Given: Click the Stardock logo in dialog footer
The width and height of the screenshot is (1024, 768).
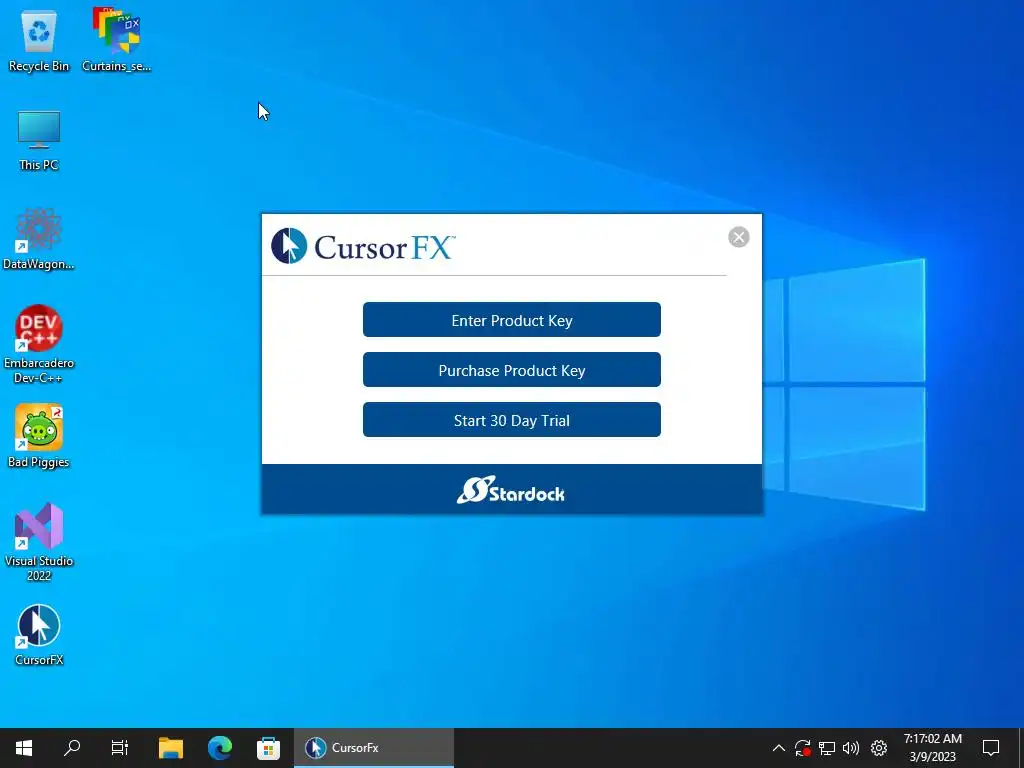Looking at the screenshot, I should click(x=511, y=490).
